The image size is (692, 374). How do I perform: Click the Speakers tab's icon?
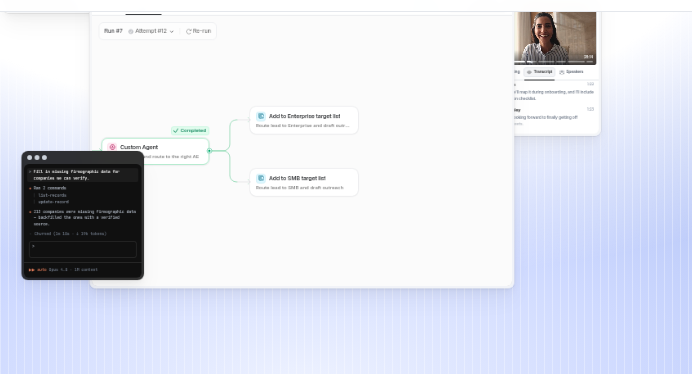(x=562, y=72)
